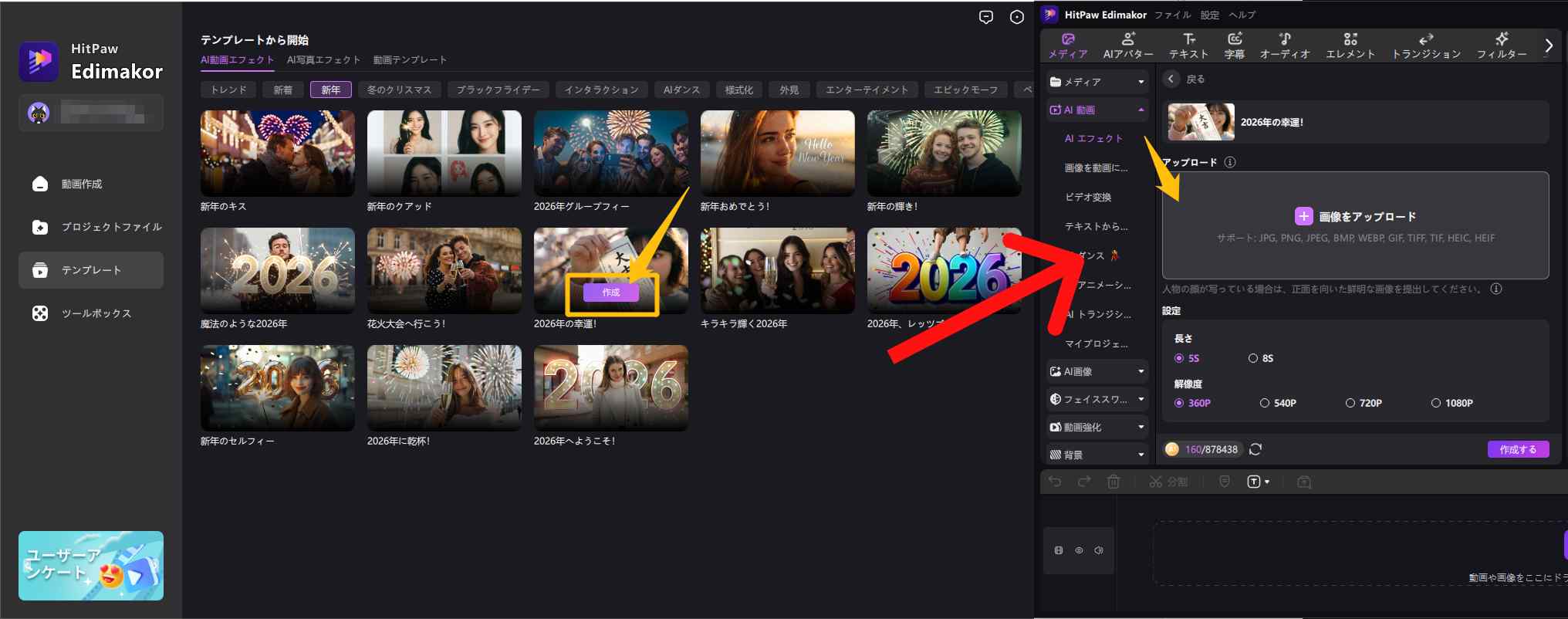Image resolution: width=1568 pixels, height=619 pixels.
Task: Click the 字幕 subtitles tool icon
Action: [x=1234, y=46]
